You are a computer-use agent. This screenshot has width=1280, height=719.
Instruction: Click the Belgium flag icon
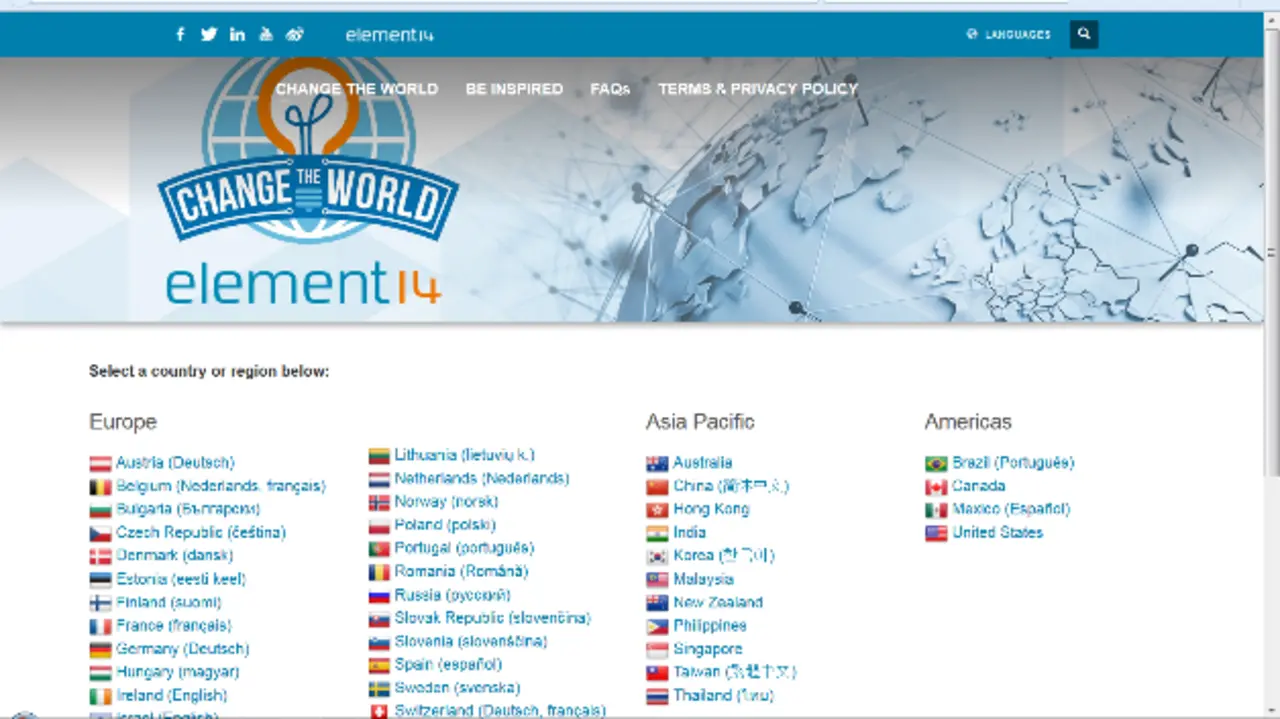[x=100, y=487]
